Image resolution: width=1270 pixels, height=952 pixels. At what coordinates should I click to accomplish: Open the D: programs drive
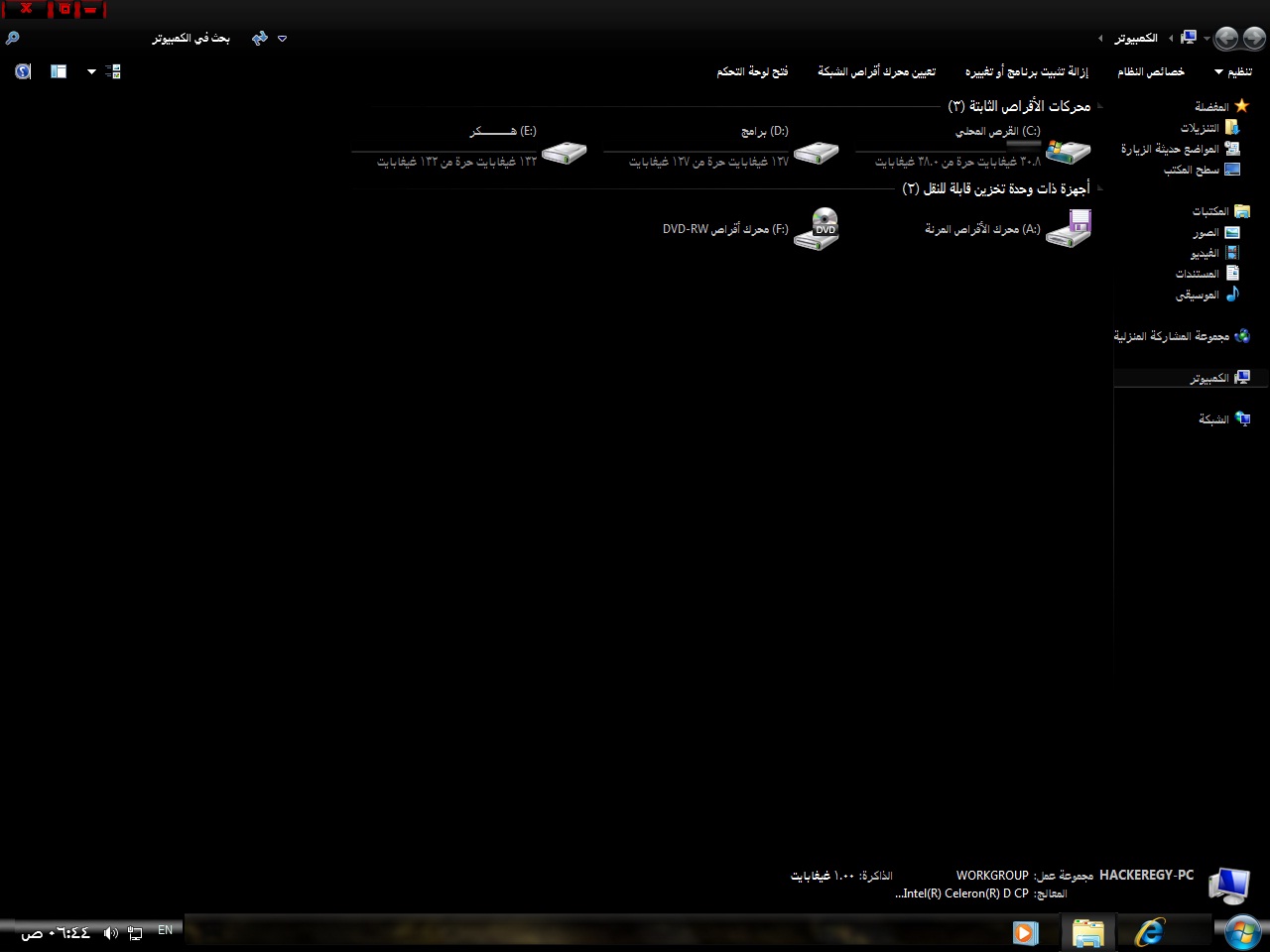point(816,151)
